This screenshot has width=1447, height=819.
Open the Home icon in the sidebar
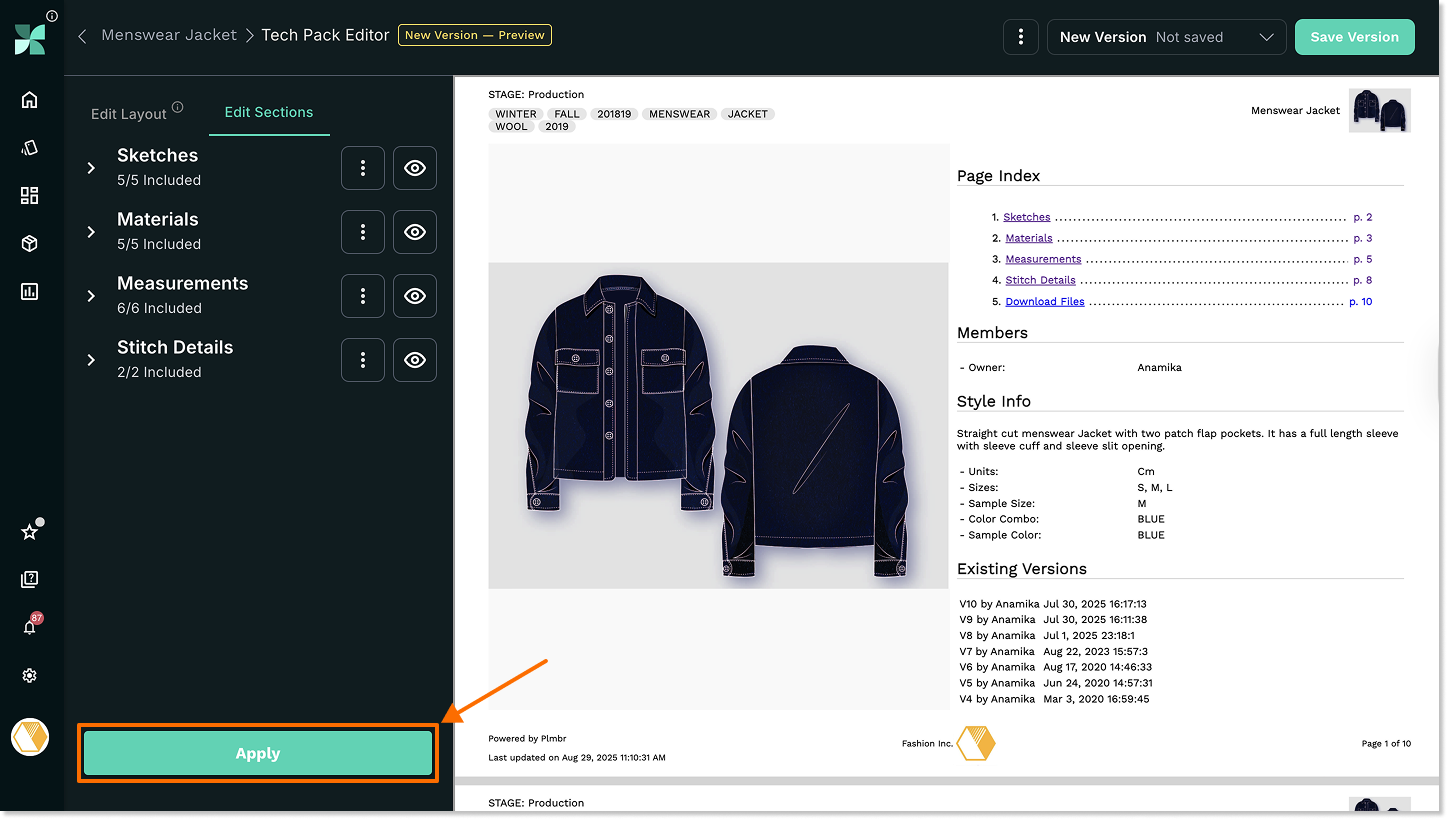click(29, 99)
